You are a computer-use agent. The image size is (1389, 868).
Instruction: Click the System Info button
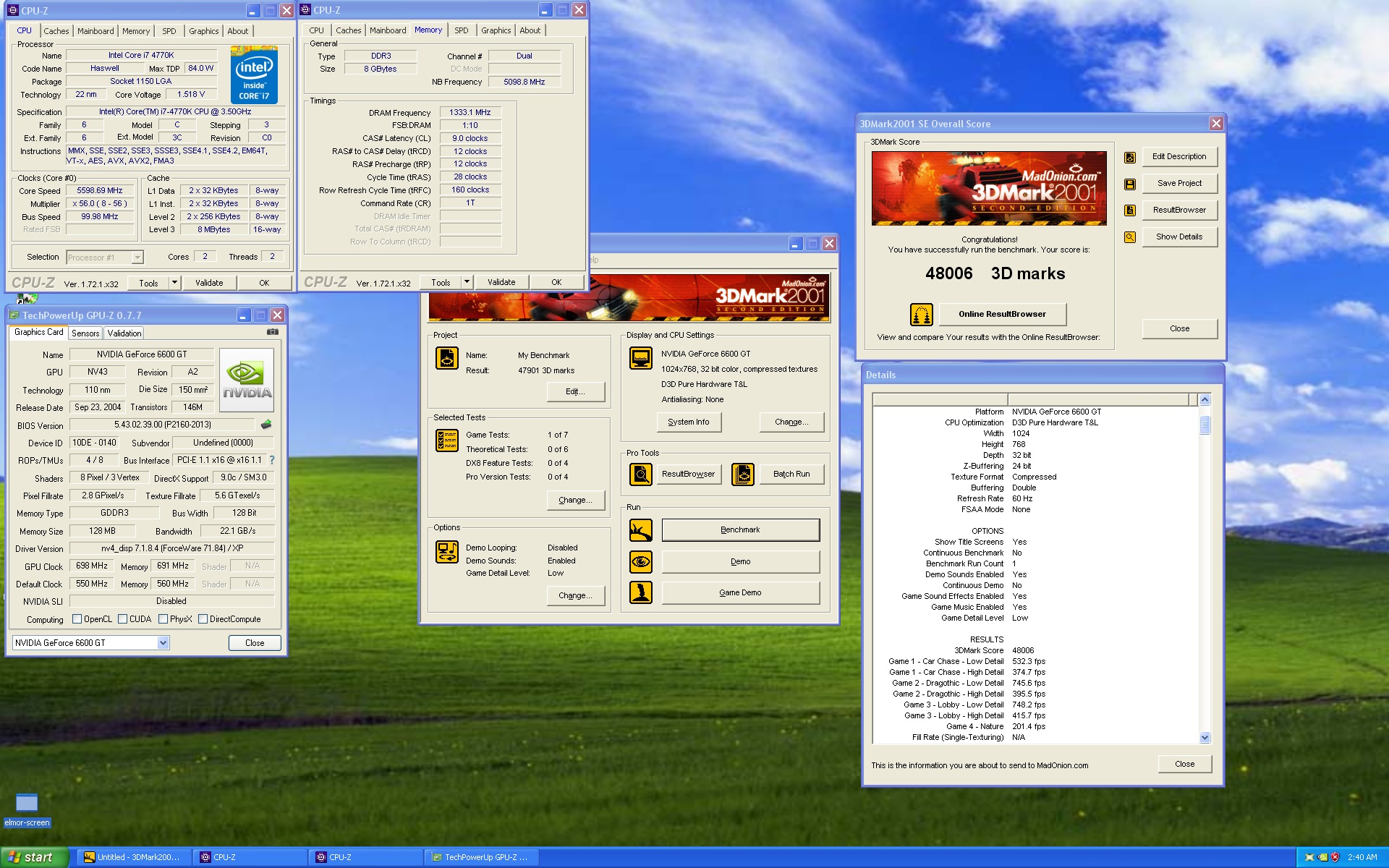689,422
